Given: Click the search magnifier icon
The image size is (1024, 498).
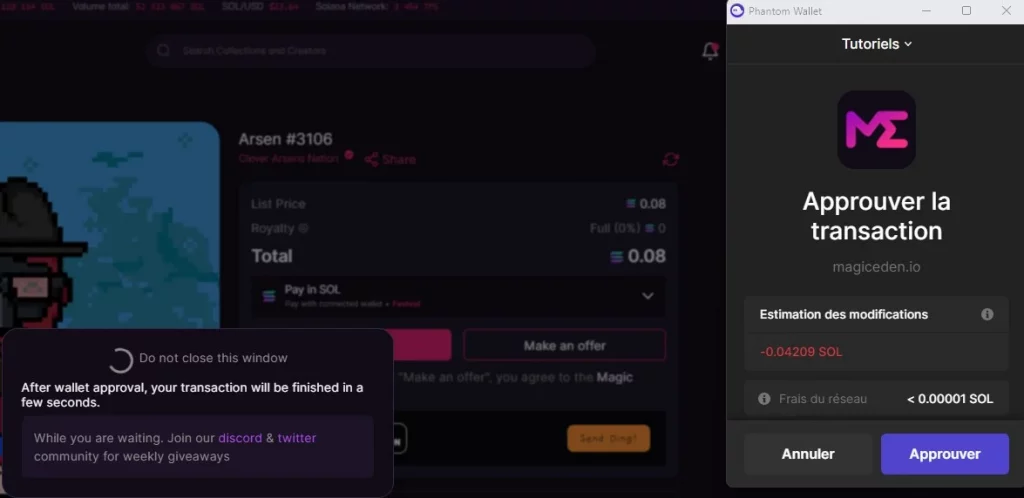Looking at the screenshot, I should click(x=165, y=51).
